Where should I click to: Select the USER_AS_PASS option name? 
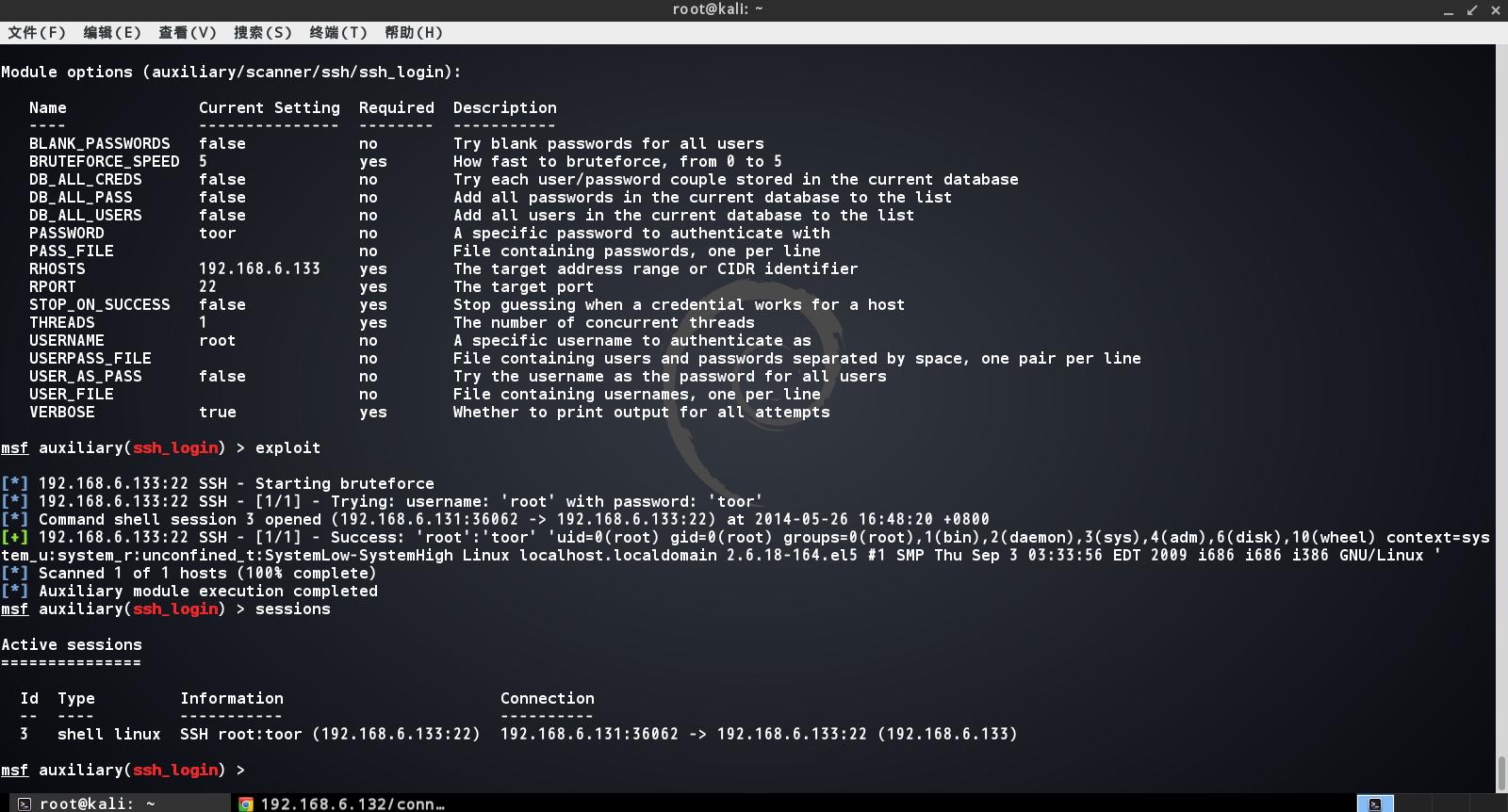tap(86, 377)
